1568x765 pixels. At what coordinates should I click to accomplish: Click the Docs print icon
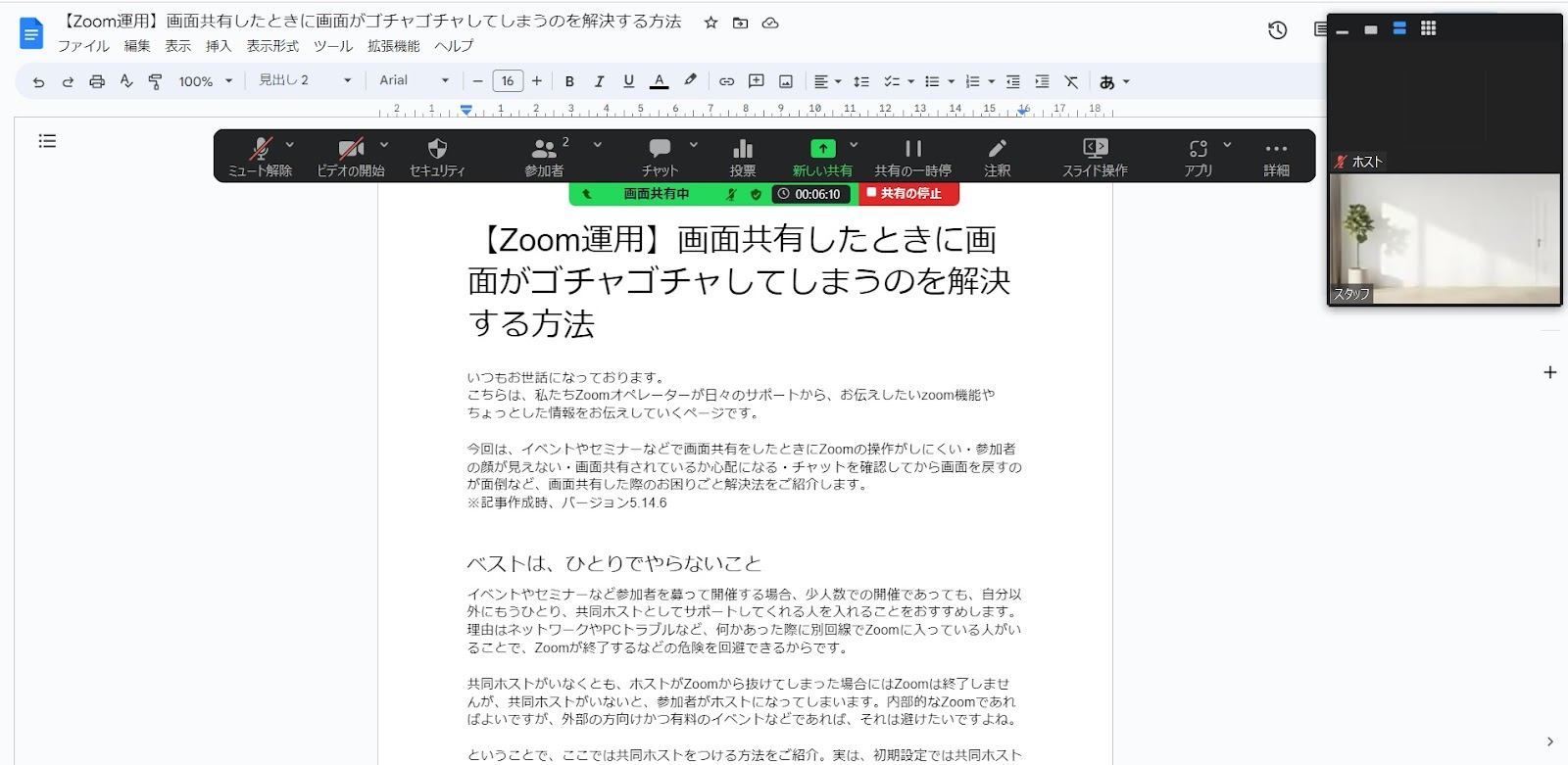point(97,81)
